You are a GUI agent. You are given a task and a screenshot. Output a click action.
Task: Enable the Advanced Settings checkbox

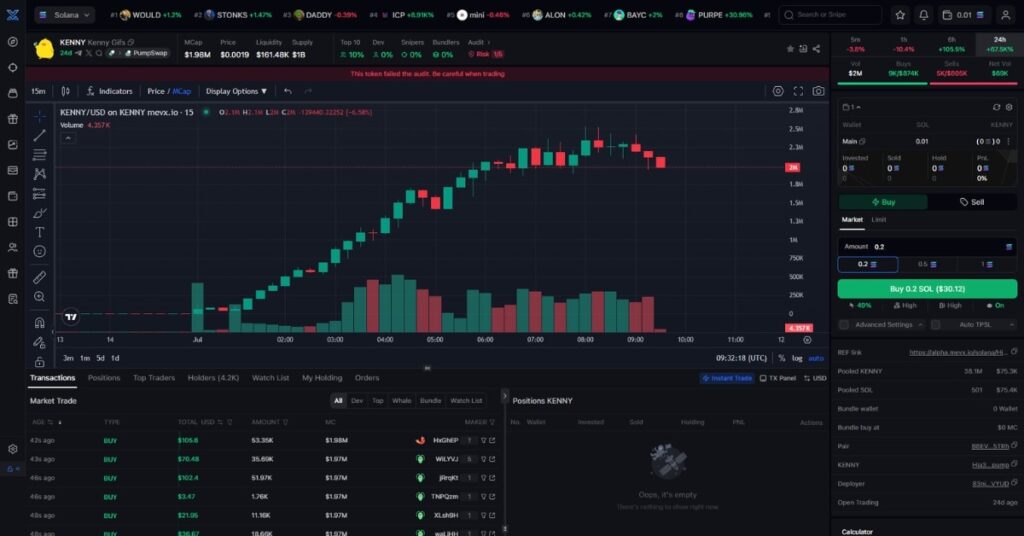pyautogui.click(x=844, y=324)
